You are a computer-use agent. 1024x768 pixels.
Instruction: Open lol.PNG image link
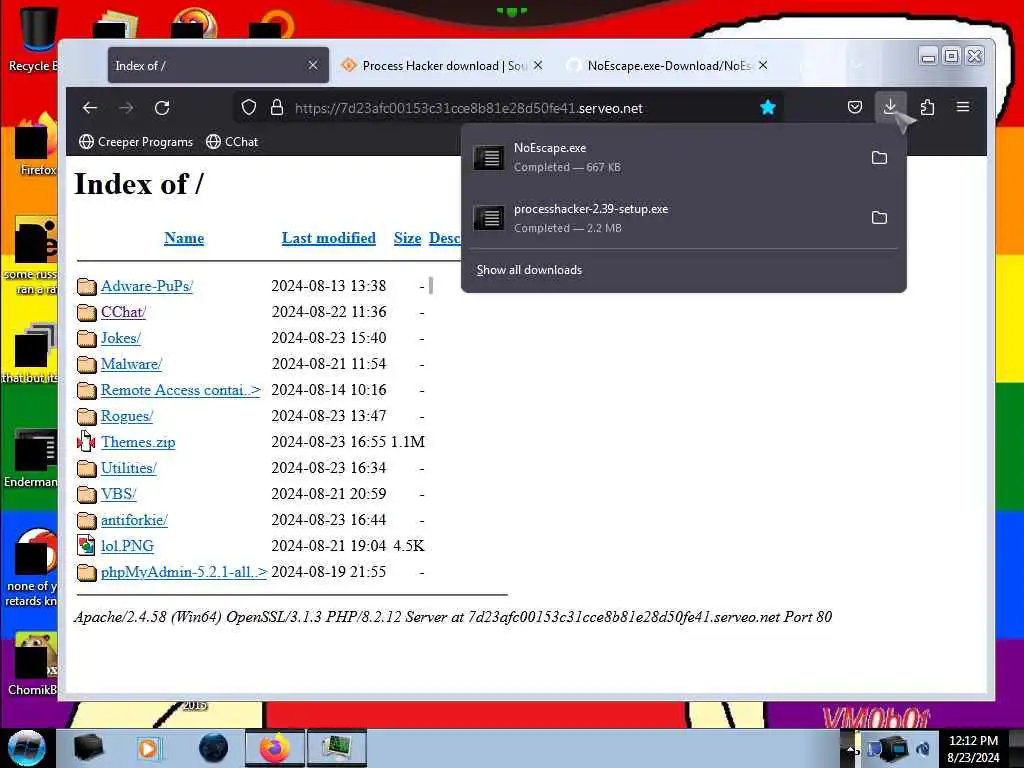click(x=127, y=546)
